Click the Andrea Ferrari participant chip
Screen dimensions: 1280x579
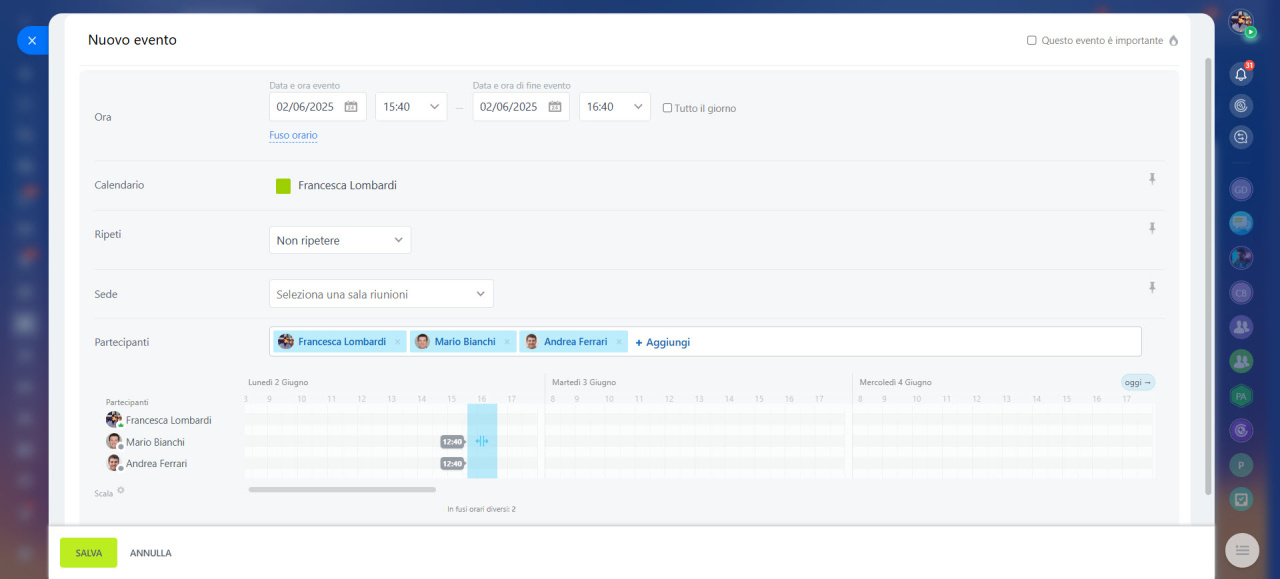(x=574, y=342)
